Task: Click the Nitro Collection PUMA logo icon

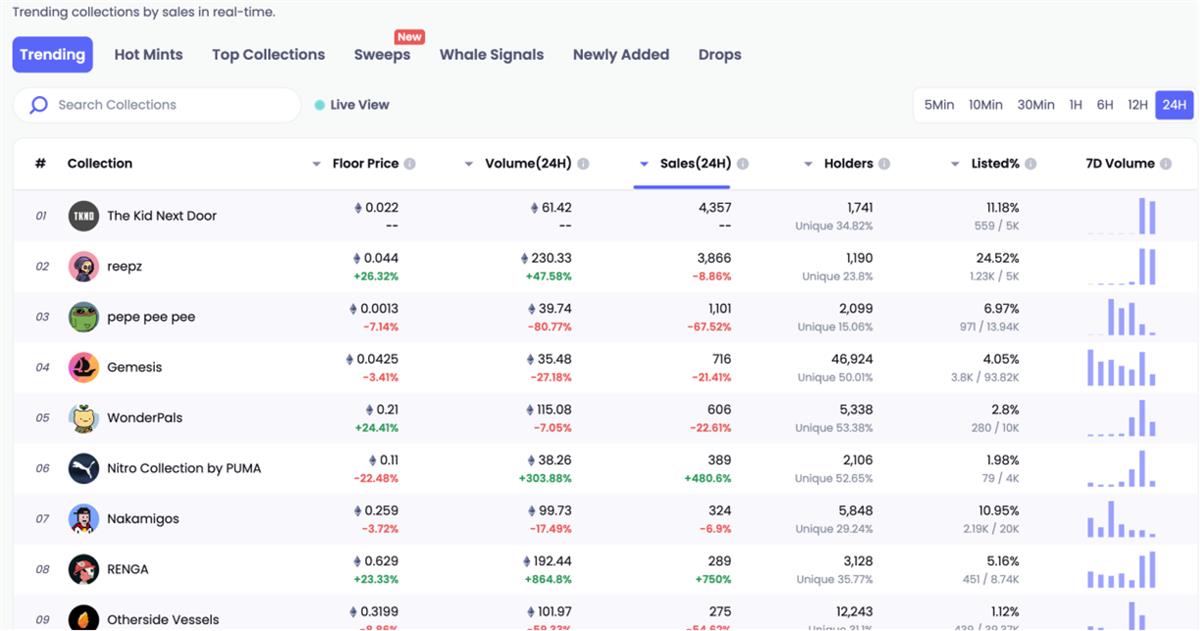Action: click(x=84, y=468)
